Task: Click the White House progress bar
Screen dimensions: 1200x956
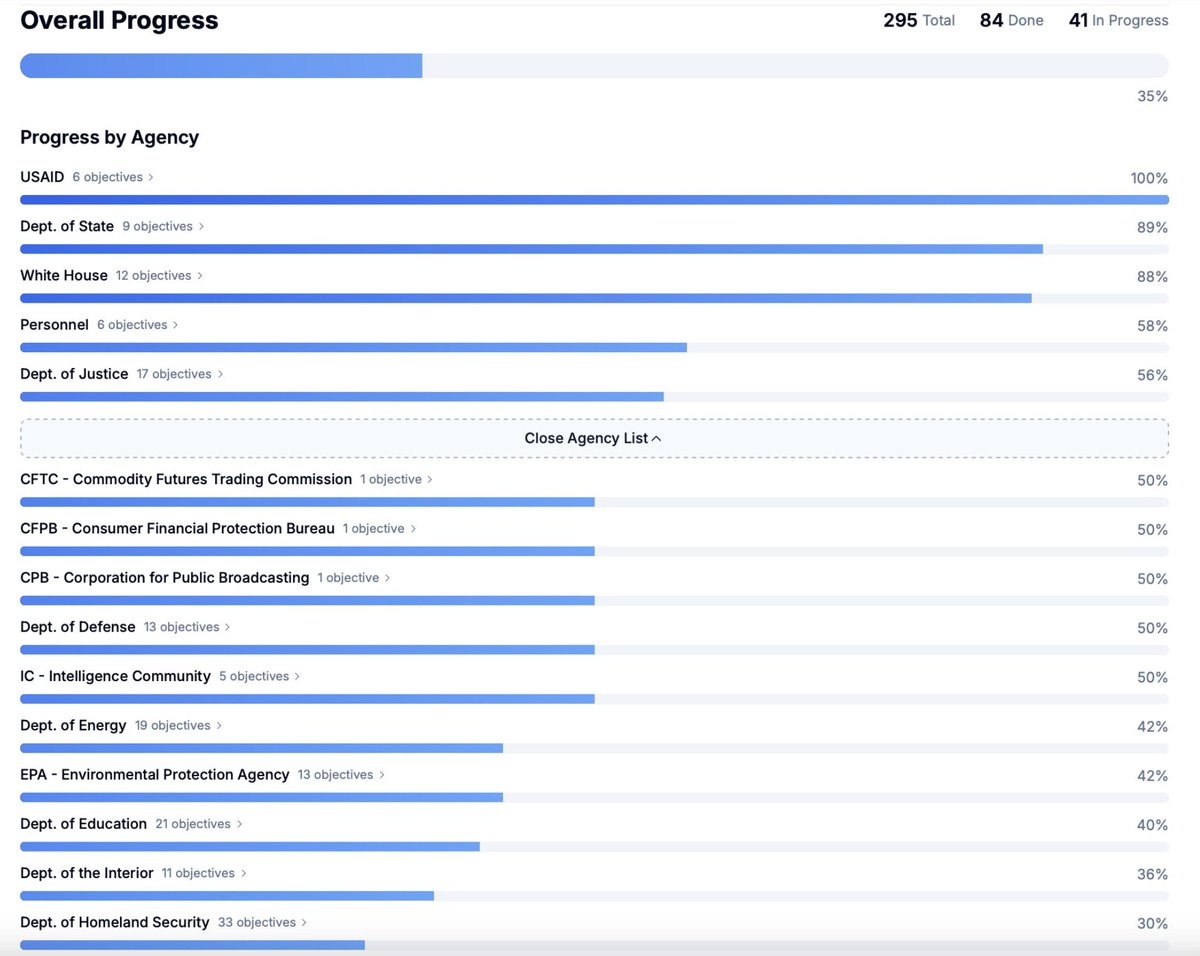Action: [594, 298]
